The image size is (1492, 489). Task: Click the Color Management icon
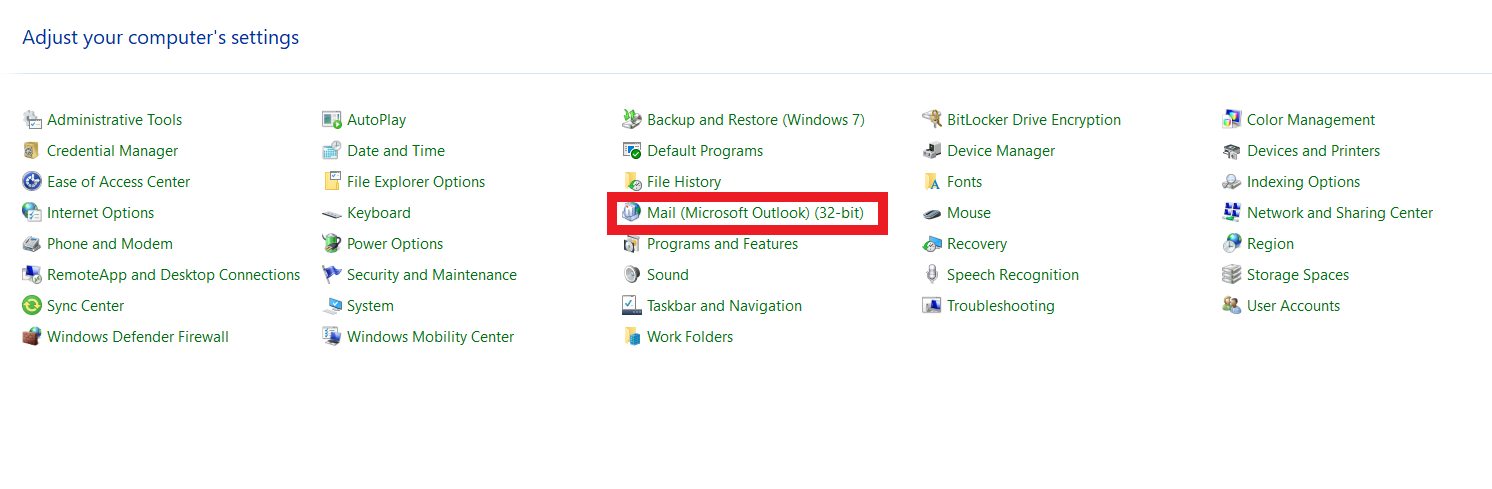[1232, 120]
